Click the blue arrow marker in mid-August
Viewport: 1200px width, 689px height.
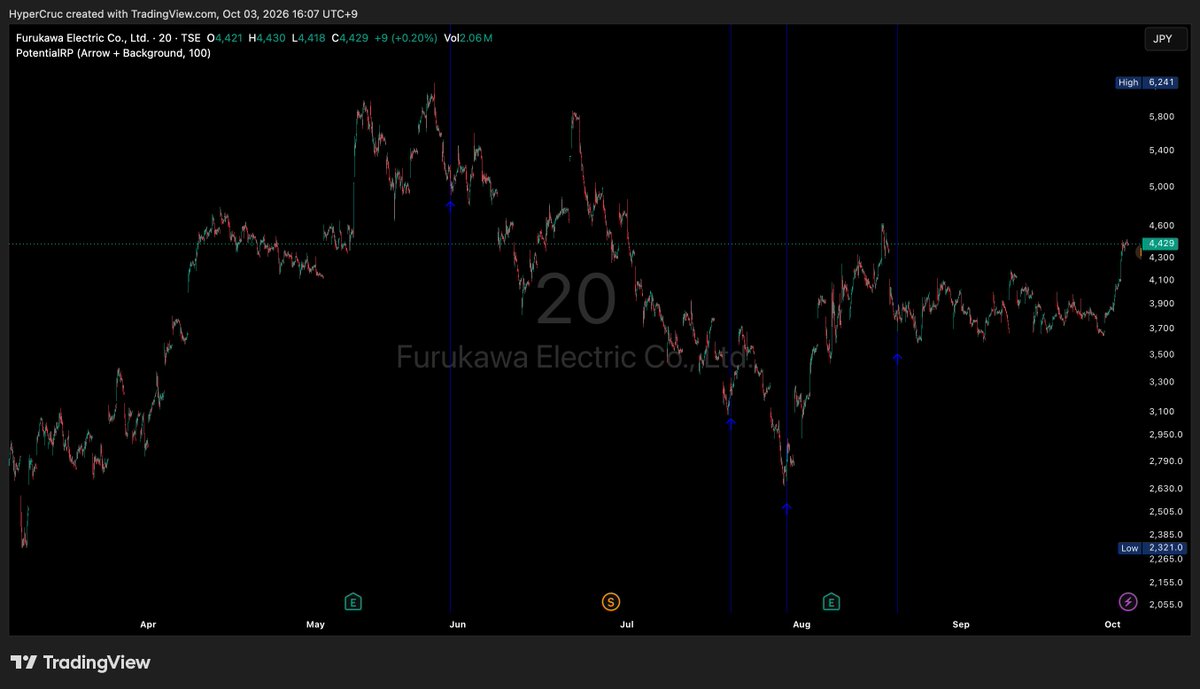click(x=897, y=357)
